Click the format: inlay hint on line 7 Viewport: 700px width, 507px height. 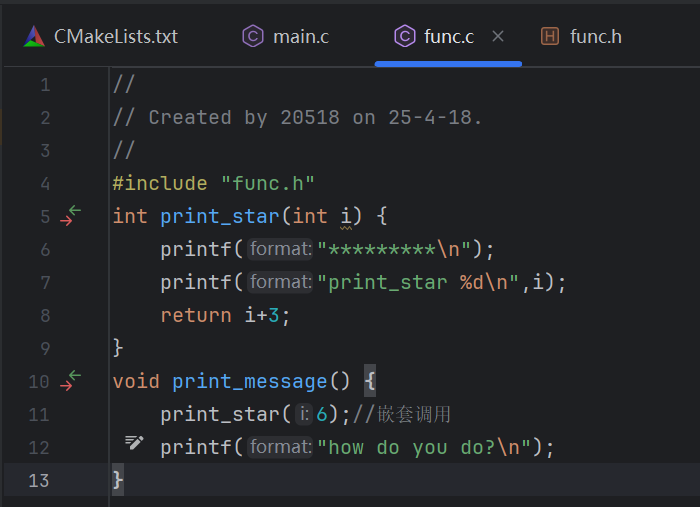coord(280,282)
